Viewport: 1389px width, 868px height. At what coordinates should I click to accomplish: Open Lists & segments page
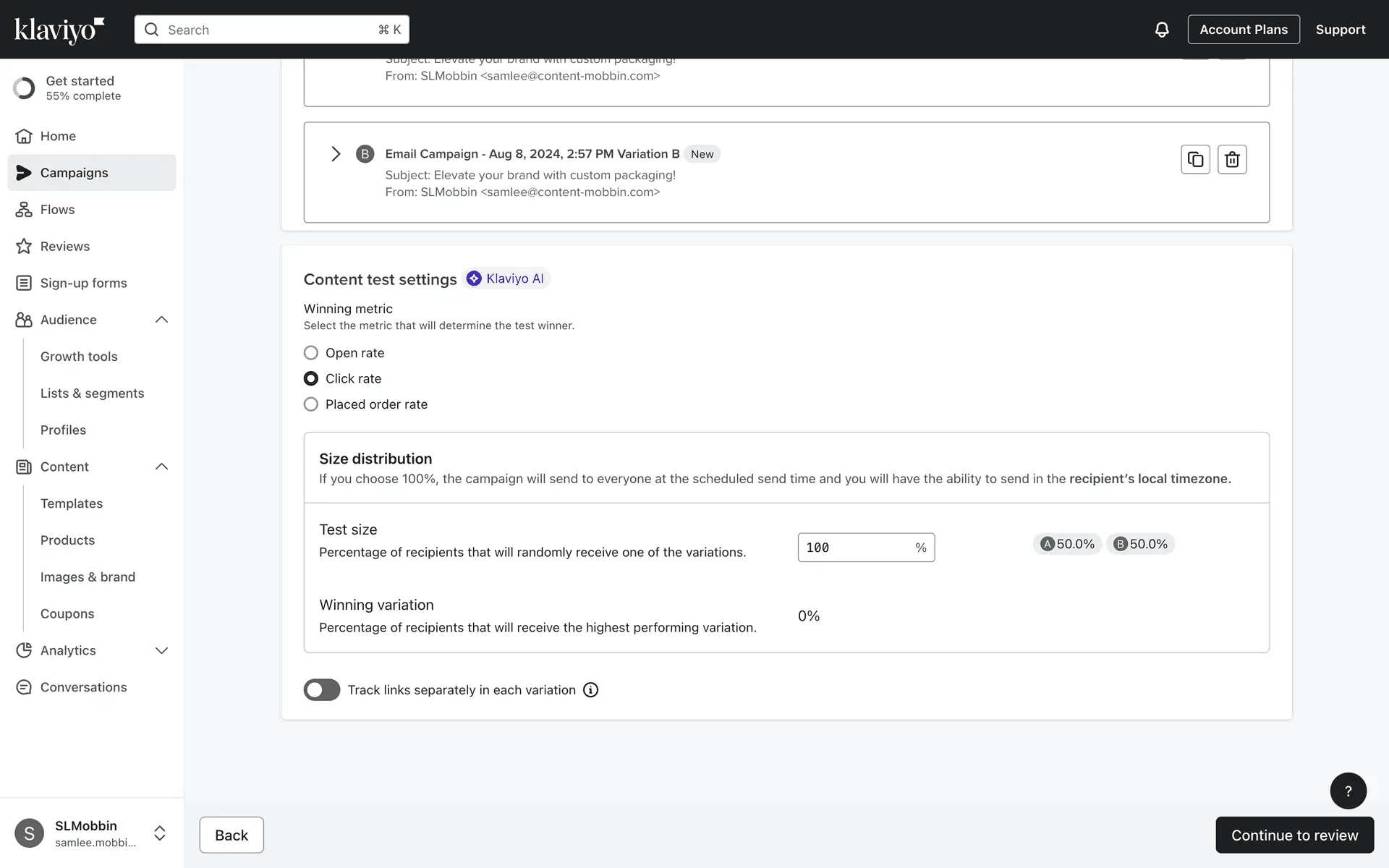pos(92,393)
